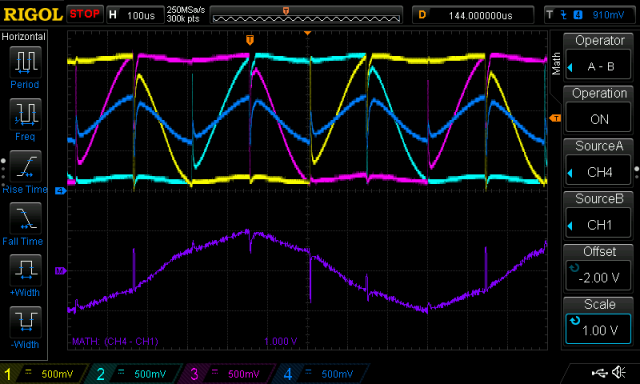Select the -Width measurement icon

click(25, 322)
